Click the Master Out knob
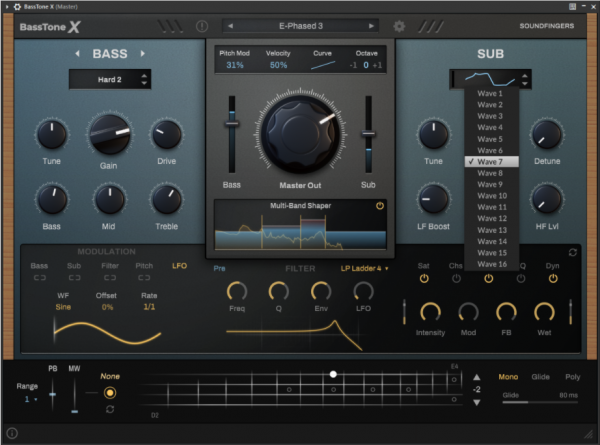The image size is (600, 445). click(300, 134)
